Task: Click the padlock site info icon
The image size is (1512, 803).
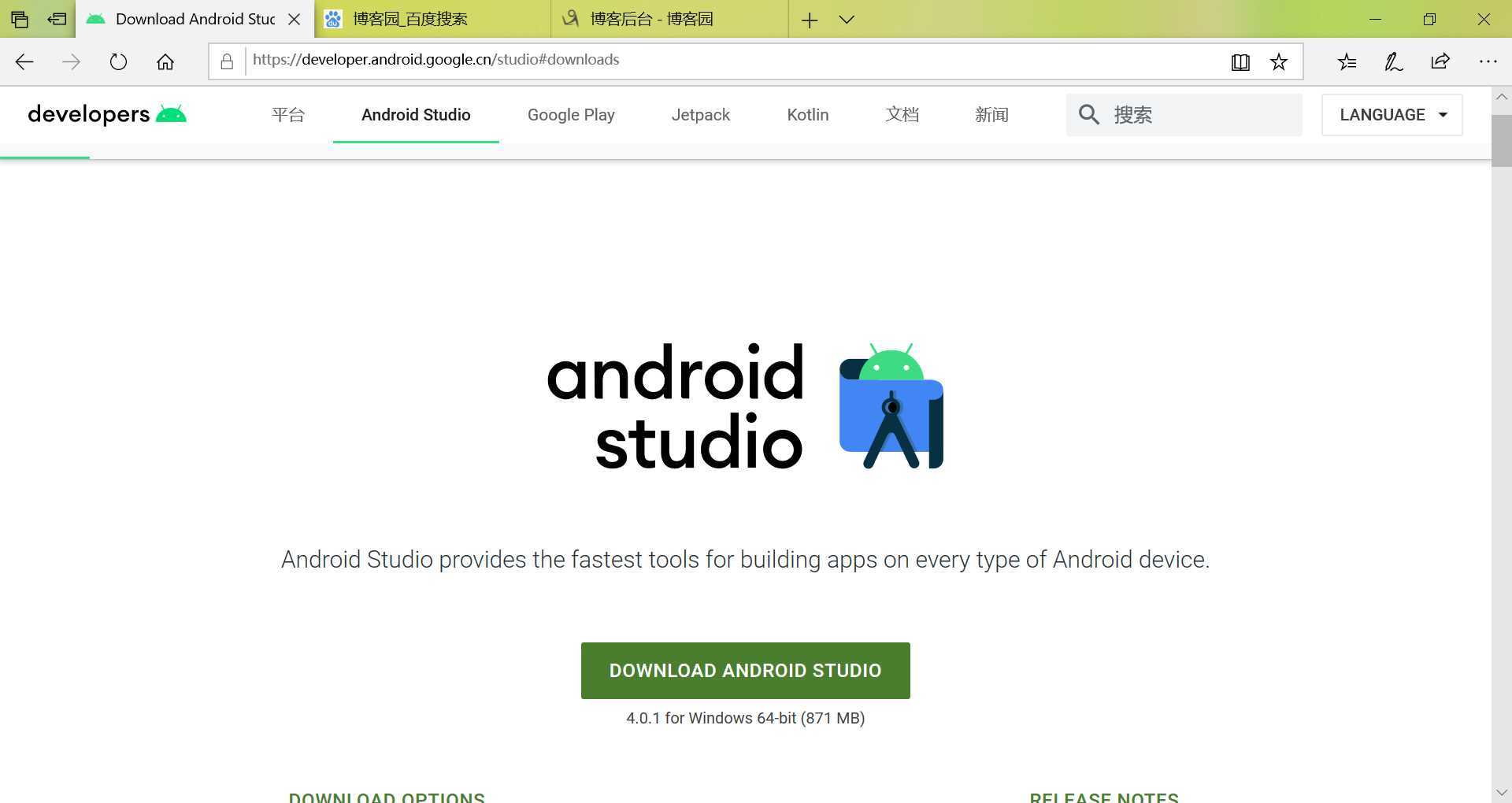Action: point(227,61)
